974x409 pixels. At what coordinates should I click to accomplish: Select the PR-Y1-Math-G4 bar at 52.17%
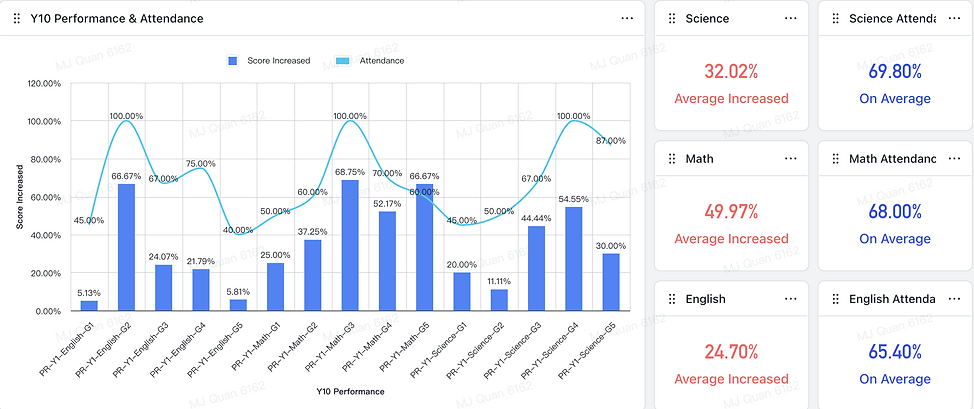click(388, 261)
